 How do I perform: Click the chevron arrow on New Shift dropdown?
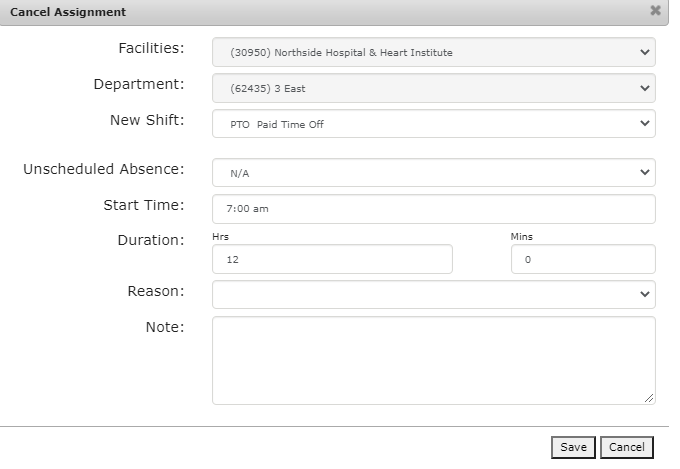click(644, 124)
